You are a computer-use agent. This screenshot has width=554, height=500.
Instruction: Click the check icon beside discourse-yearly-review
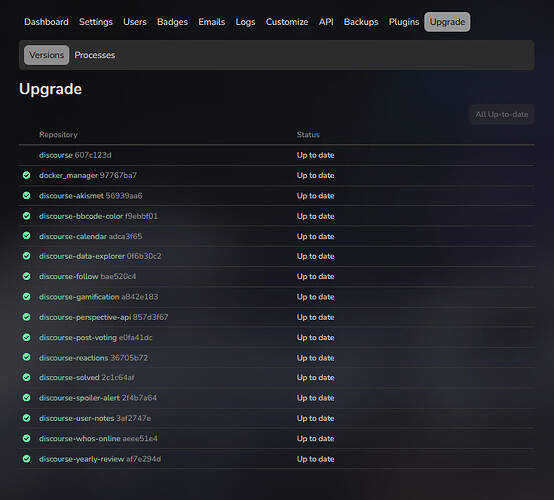tap(26, 459)
